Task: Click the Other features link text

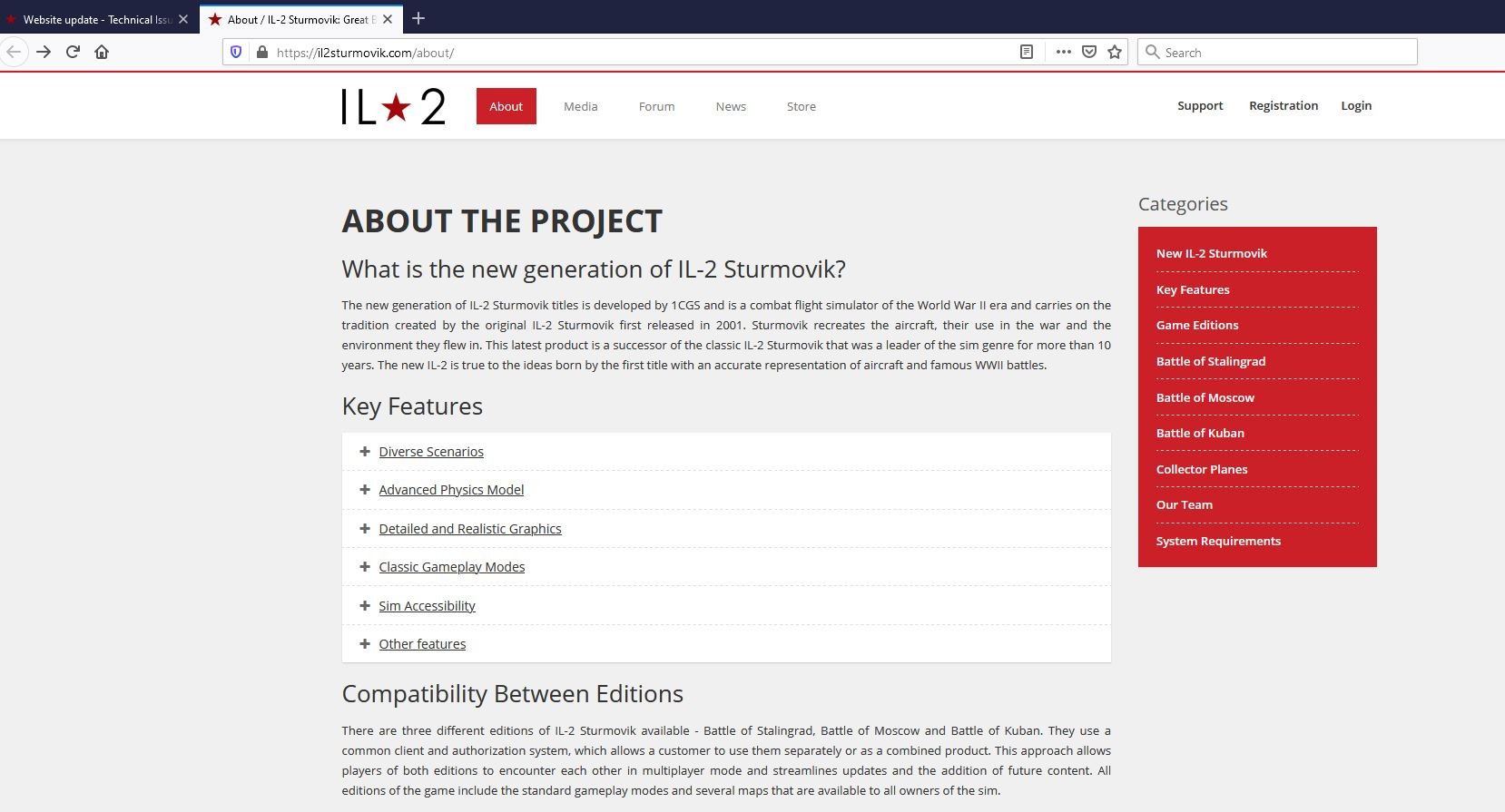Action: (422, 644)
